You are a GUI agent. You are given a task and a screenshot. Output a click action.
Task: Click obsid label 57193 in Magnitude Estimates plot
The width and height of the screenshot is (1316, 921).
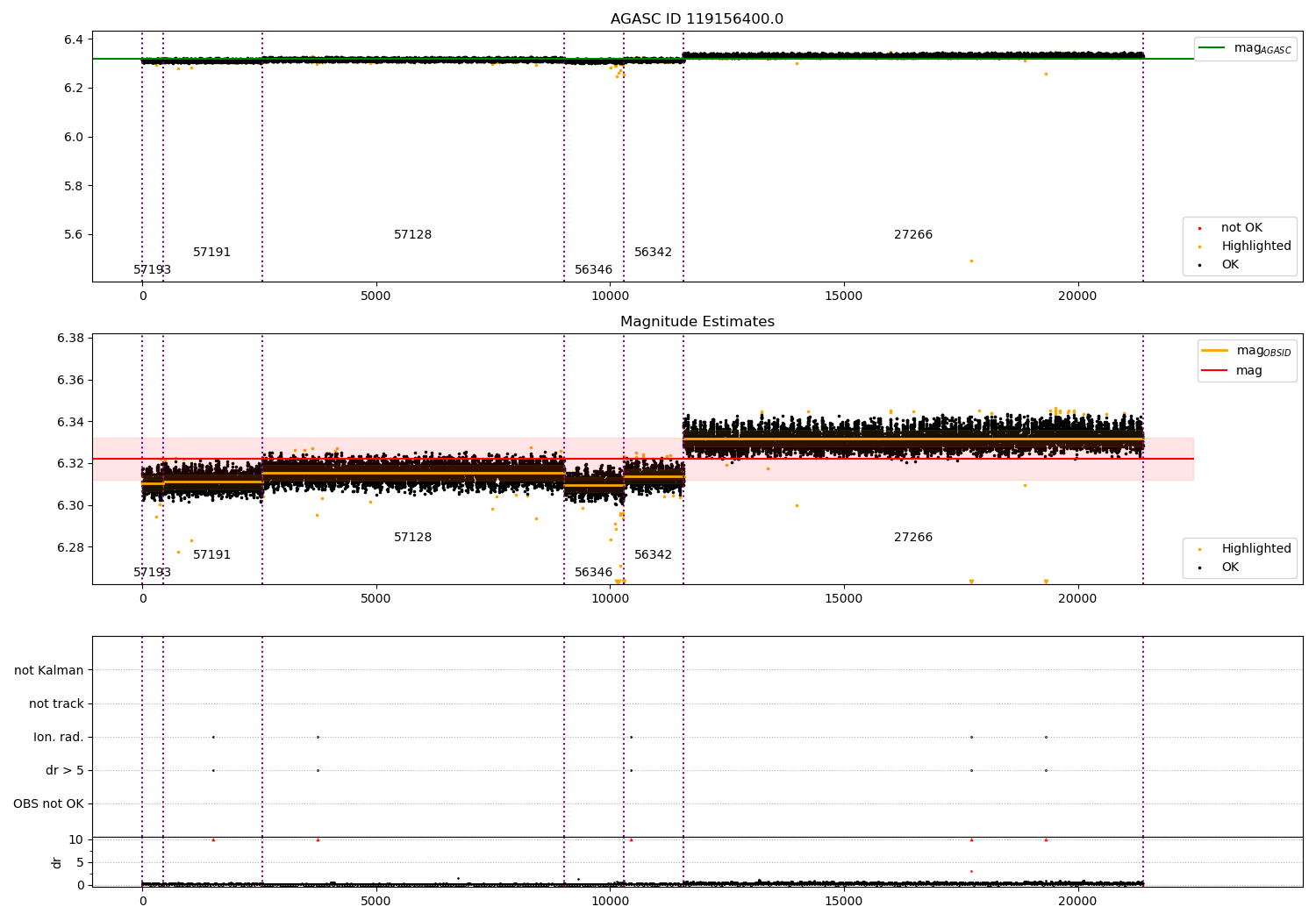click(x=152, y=572)
